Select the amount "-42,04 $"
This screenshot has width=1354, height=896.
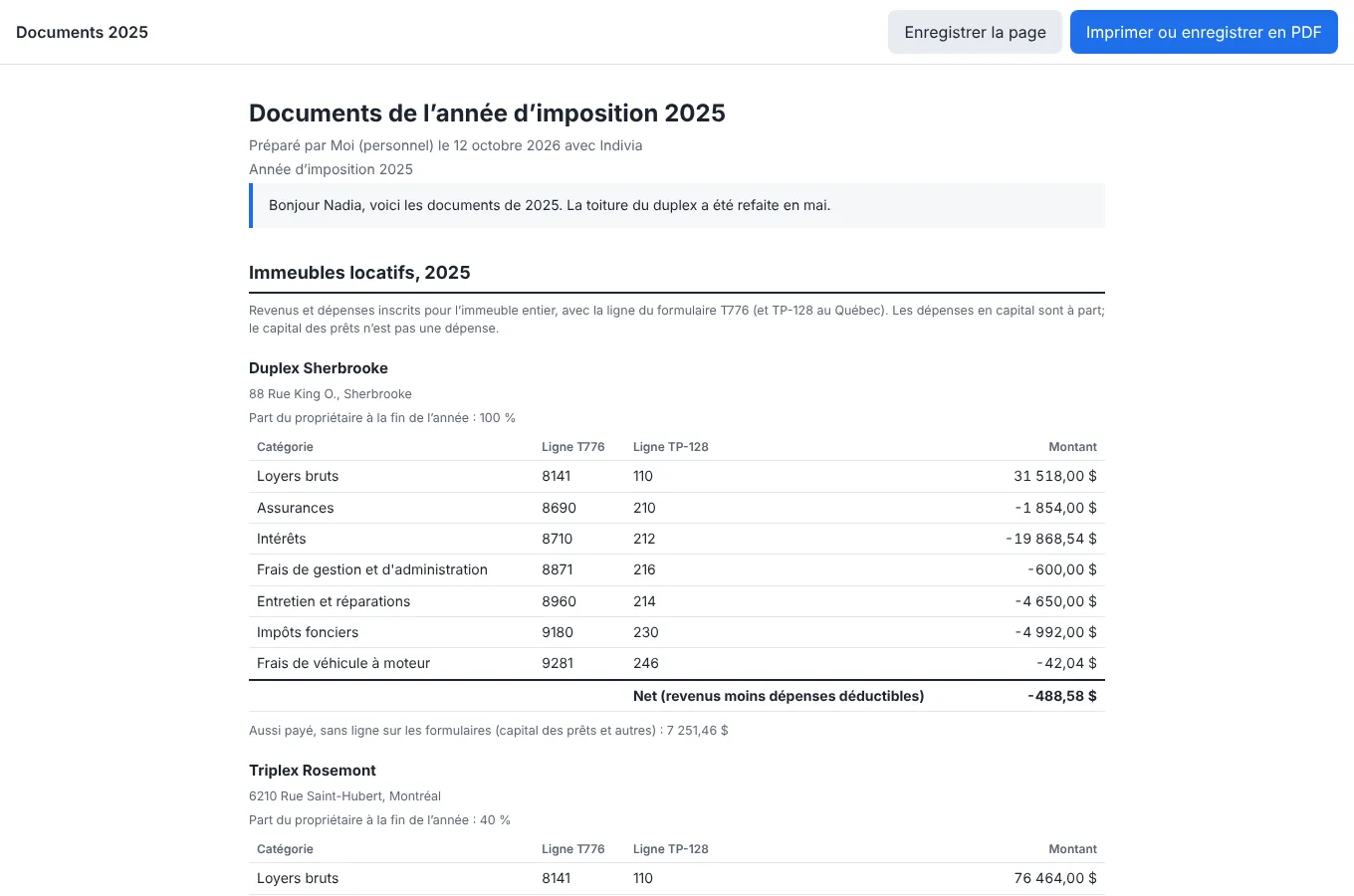[x=1066, y=663]
